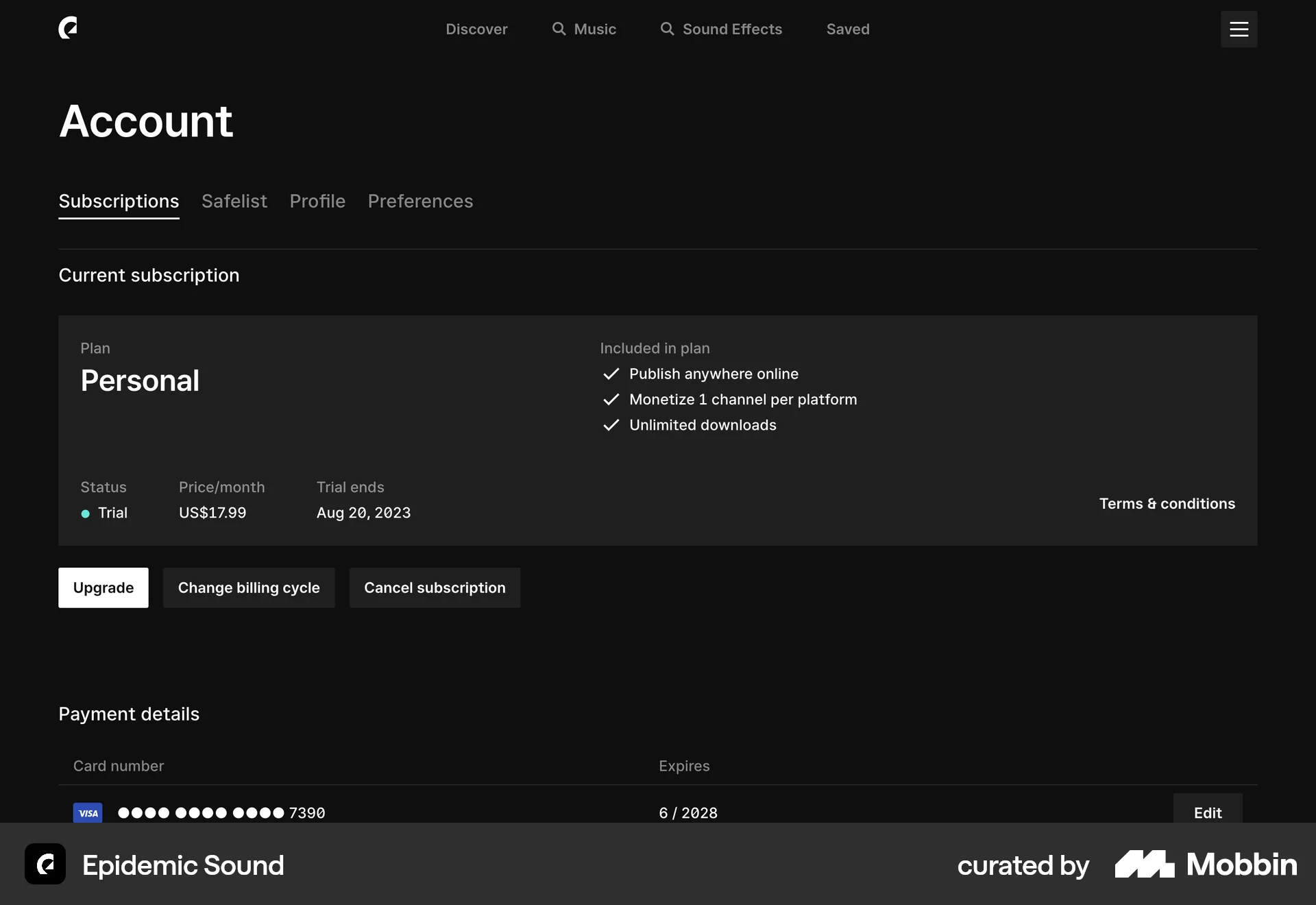Viewport: 1316px width, 905px height.
Task: Go to Saved in the top navigation
Action: pos(847,29)
